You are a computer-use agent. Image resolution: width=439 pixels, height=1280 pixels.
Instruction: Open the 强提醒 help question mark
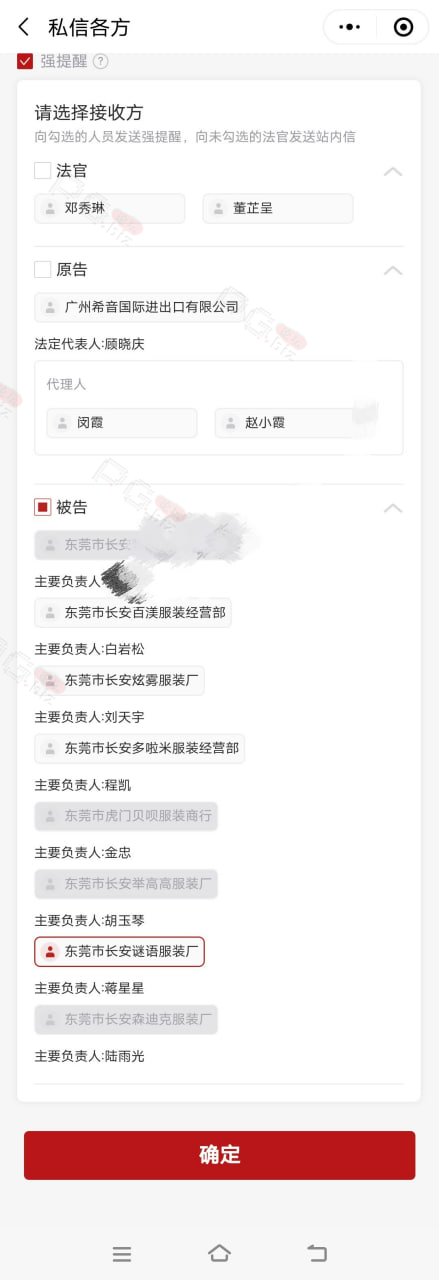point(100,61)
